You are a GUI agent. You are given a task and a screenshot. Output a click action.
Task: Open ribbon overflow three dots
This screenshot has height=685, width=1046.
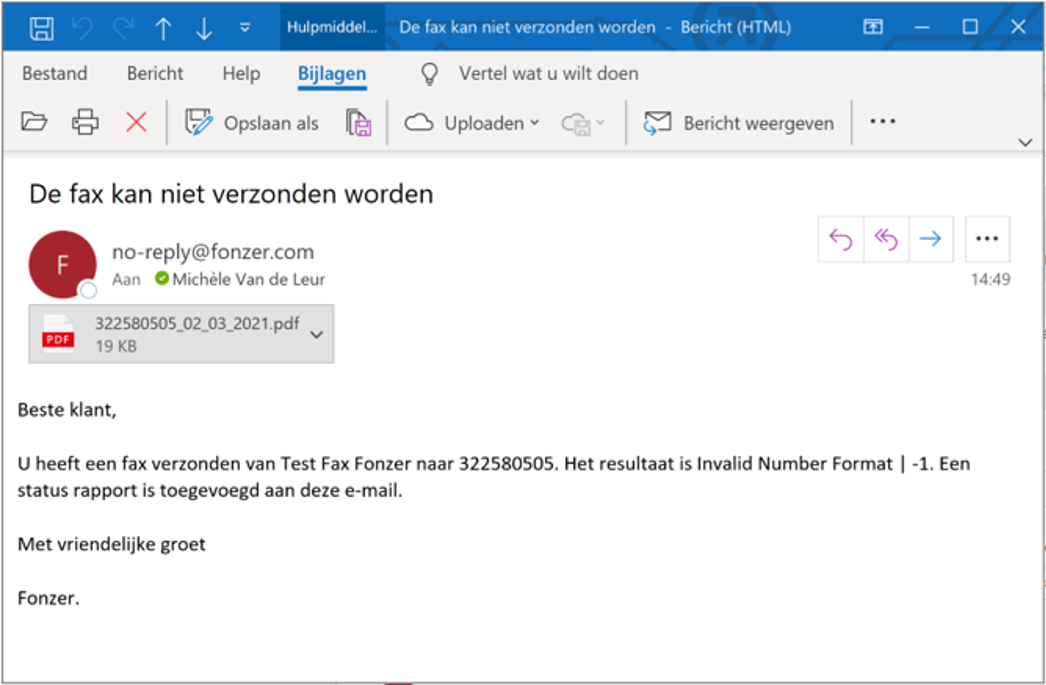click(x=883, y=121)
